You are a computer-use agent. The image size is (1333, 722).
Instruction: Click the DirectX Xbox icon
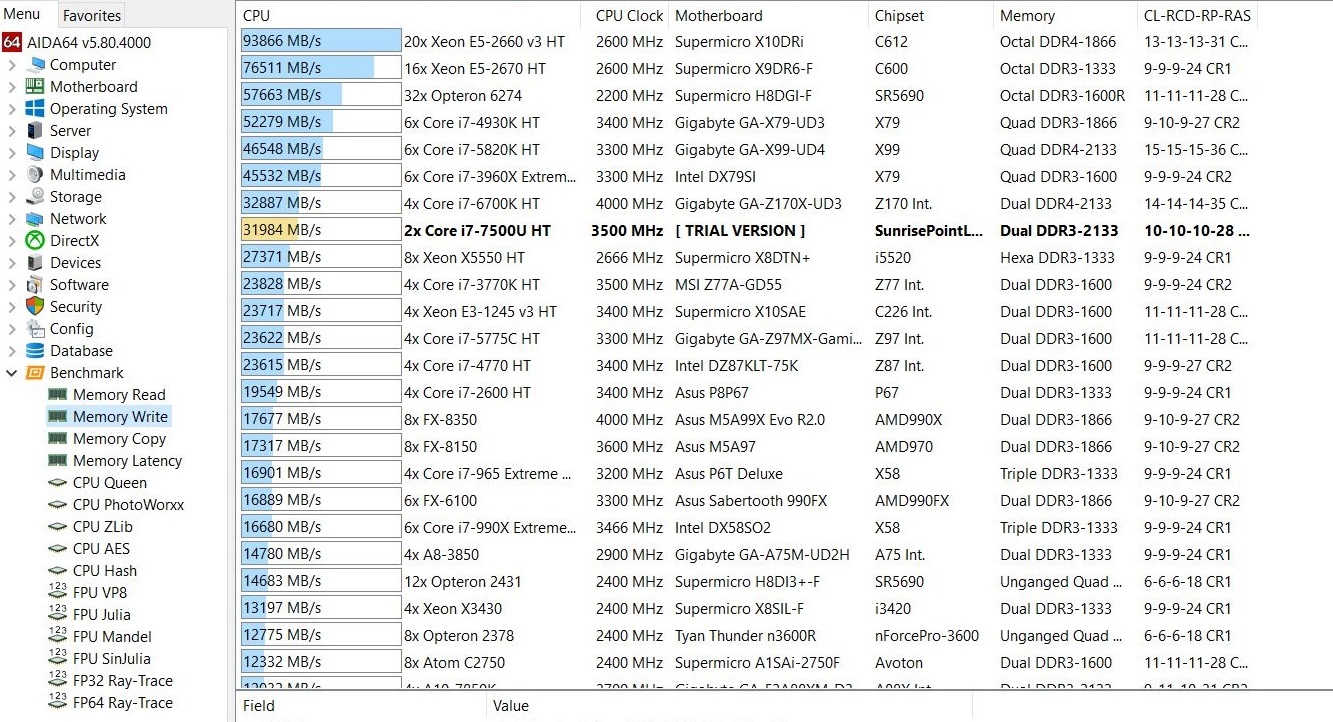pyautogui.click(x=35, y=241)
